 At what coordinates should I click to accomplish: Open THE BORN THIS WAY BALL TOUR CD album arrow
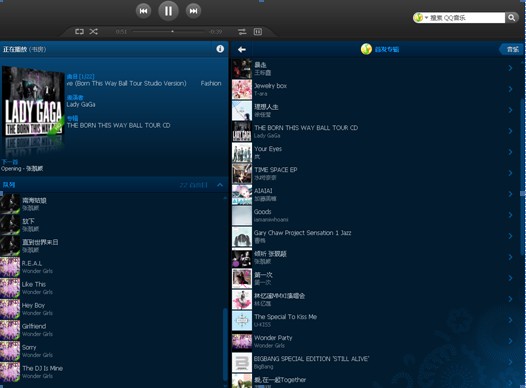coord(510,131)
